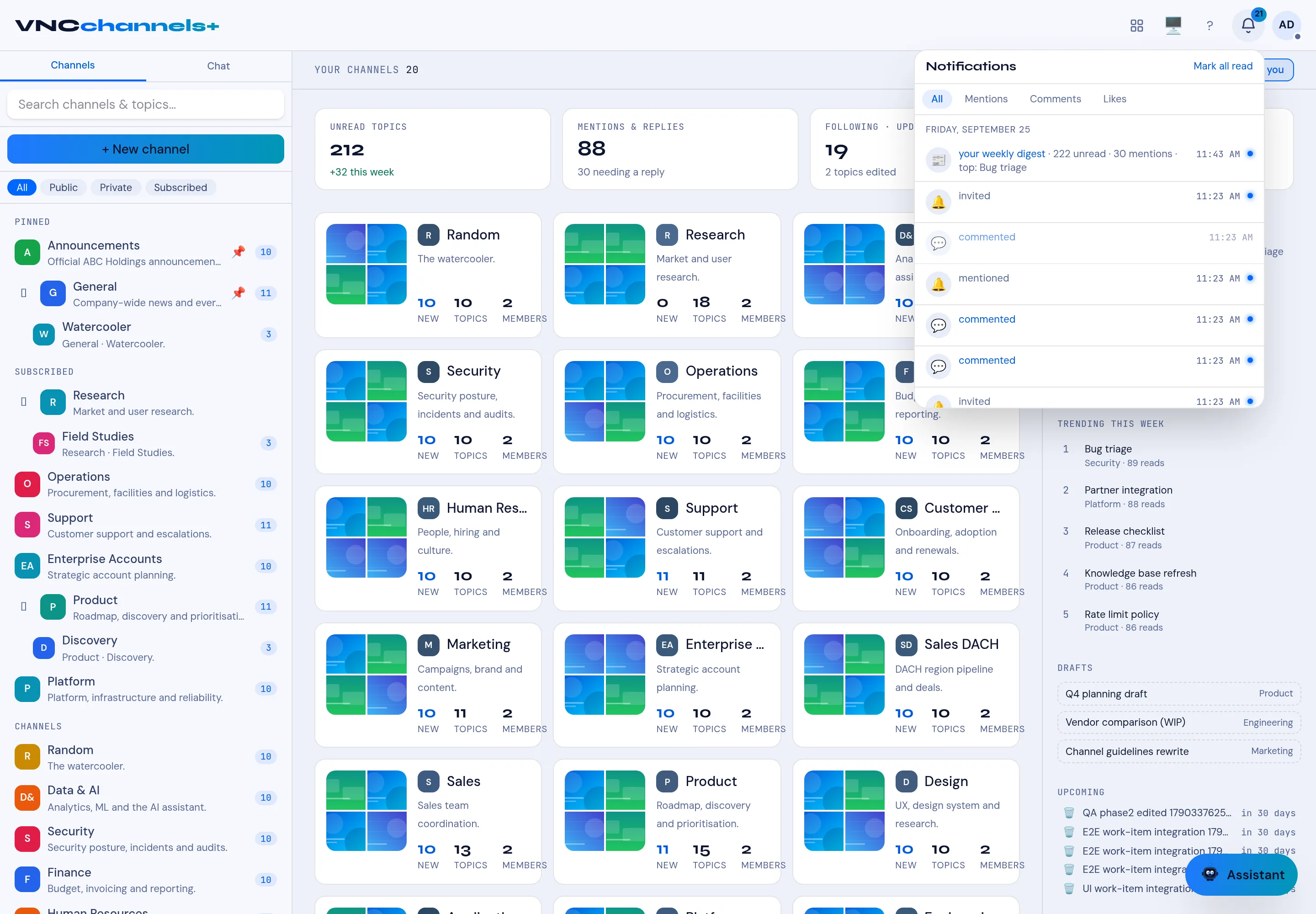Image resolution: width=1316 pixels, height=914 pixels.
Task: Click Mark all read link
Action: pyautogui.click(x=1223, y=66)
